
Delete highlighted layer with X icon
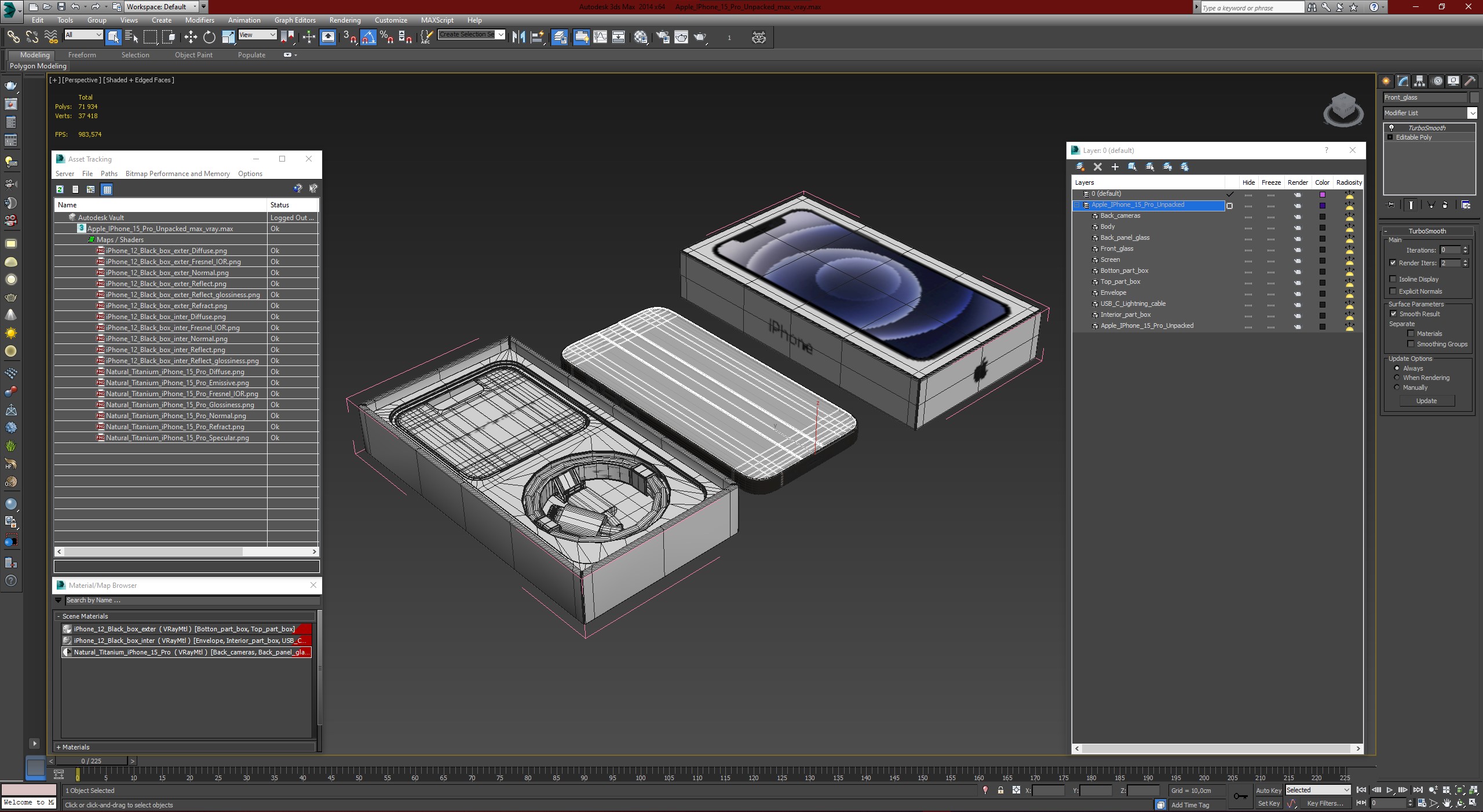[1097, 167]
